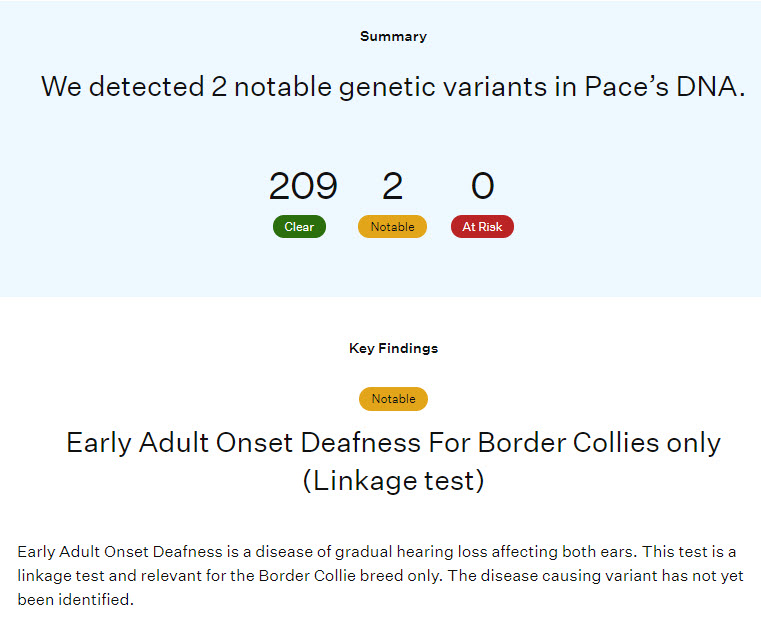Click the red At Risk badge

(x=482, y=227)
